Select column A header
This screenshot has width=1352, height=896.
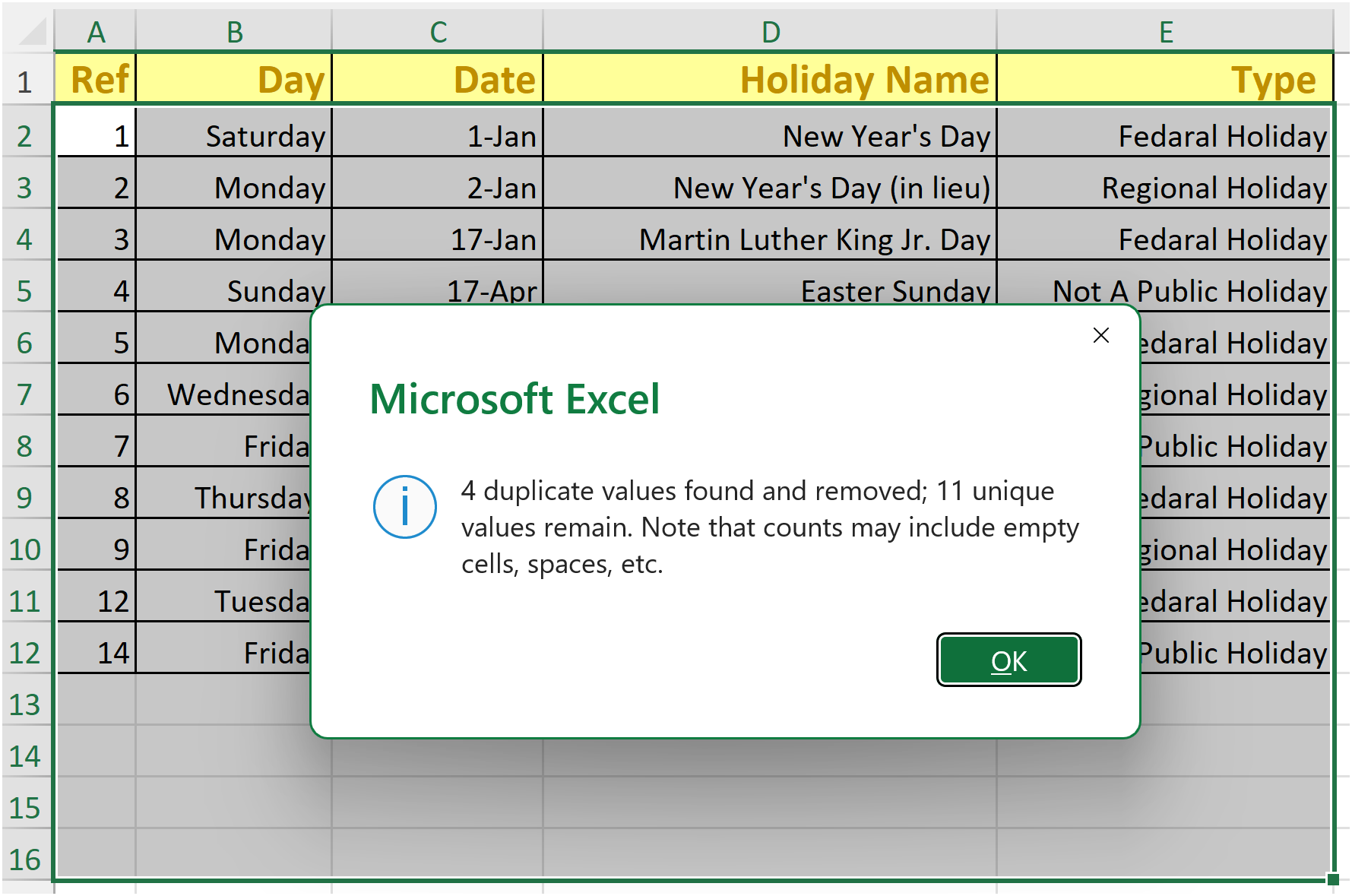[x=96, y=32]
